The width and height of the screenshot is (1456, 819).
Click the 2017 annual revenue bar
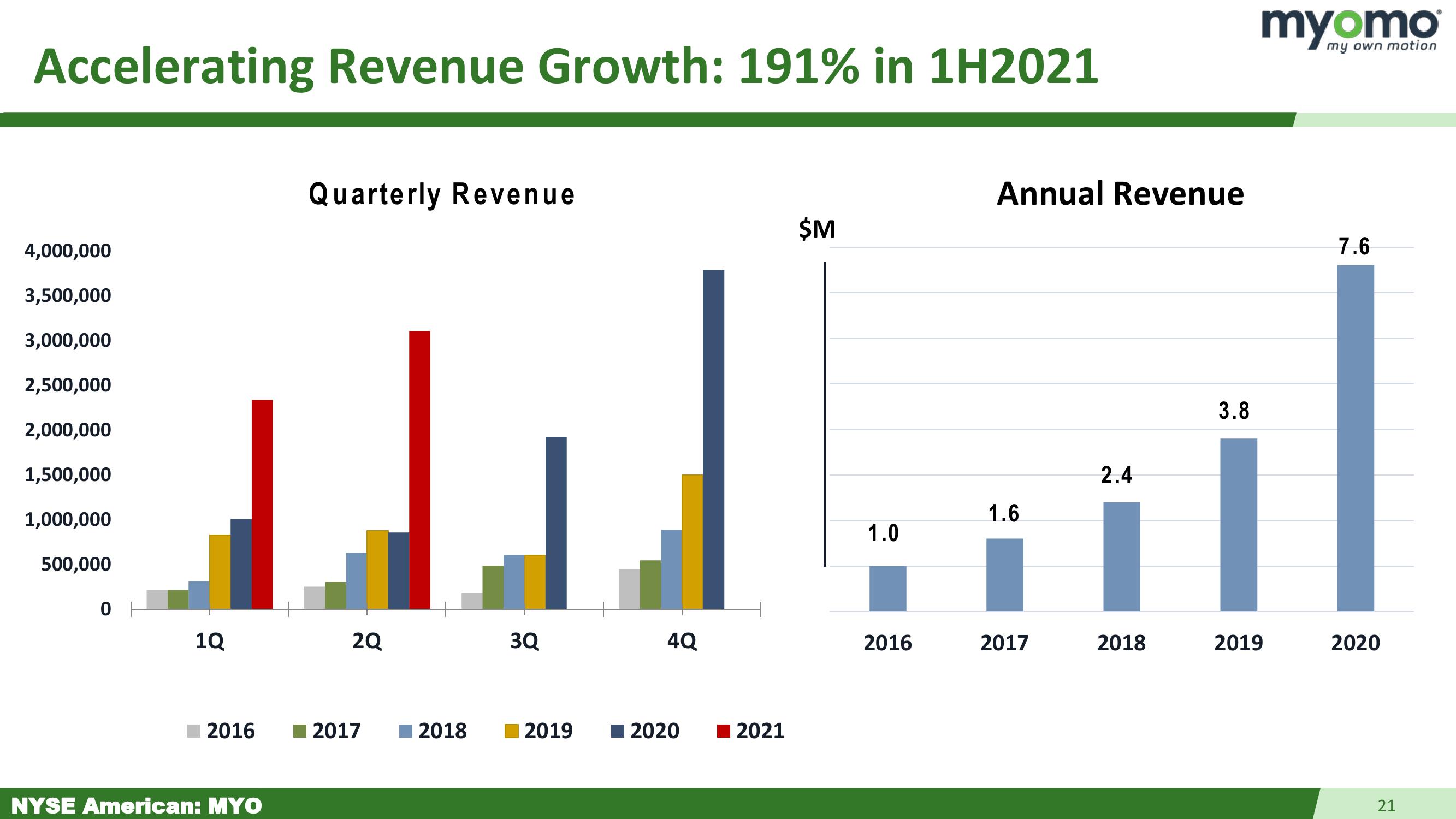pyautogui.click(x=1004, y=575)
